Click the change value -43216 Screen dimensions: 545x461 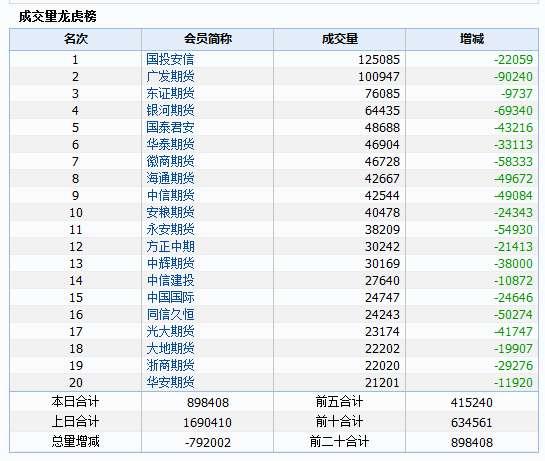(x=513, y=128)
